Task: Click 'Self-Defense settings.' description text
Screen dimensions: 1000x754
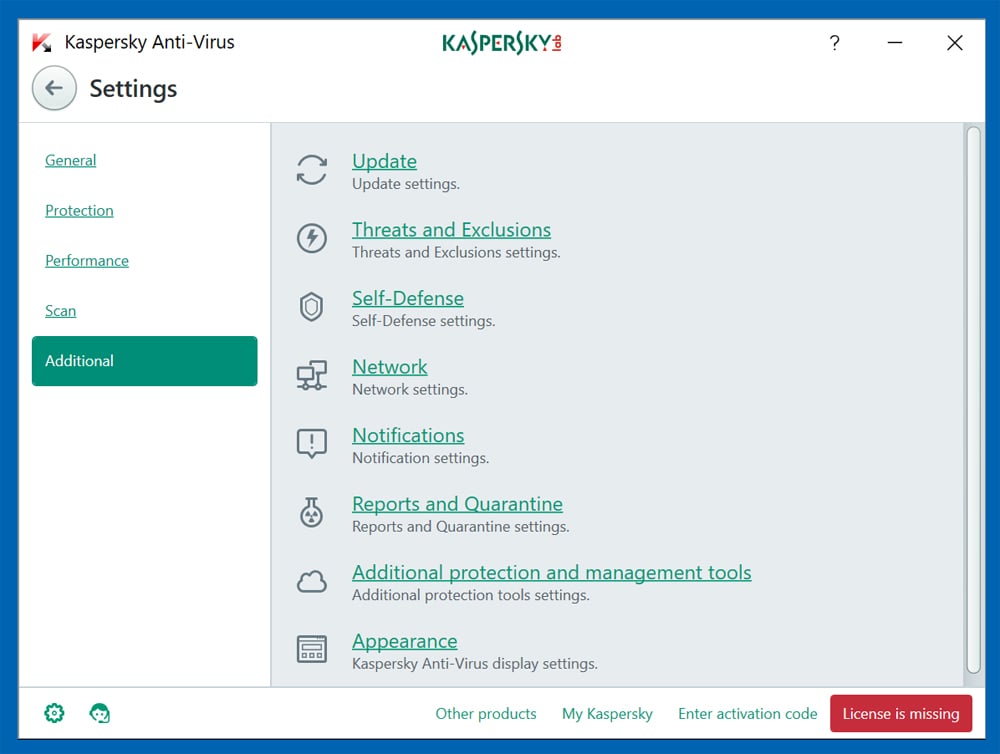Action: pyautogui.click(x=423, y=321)
